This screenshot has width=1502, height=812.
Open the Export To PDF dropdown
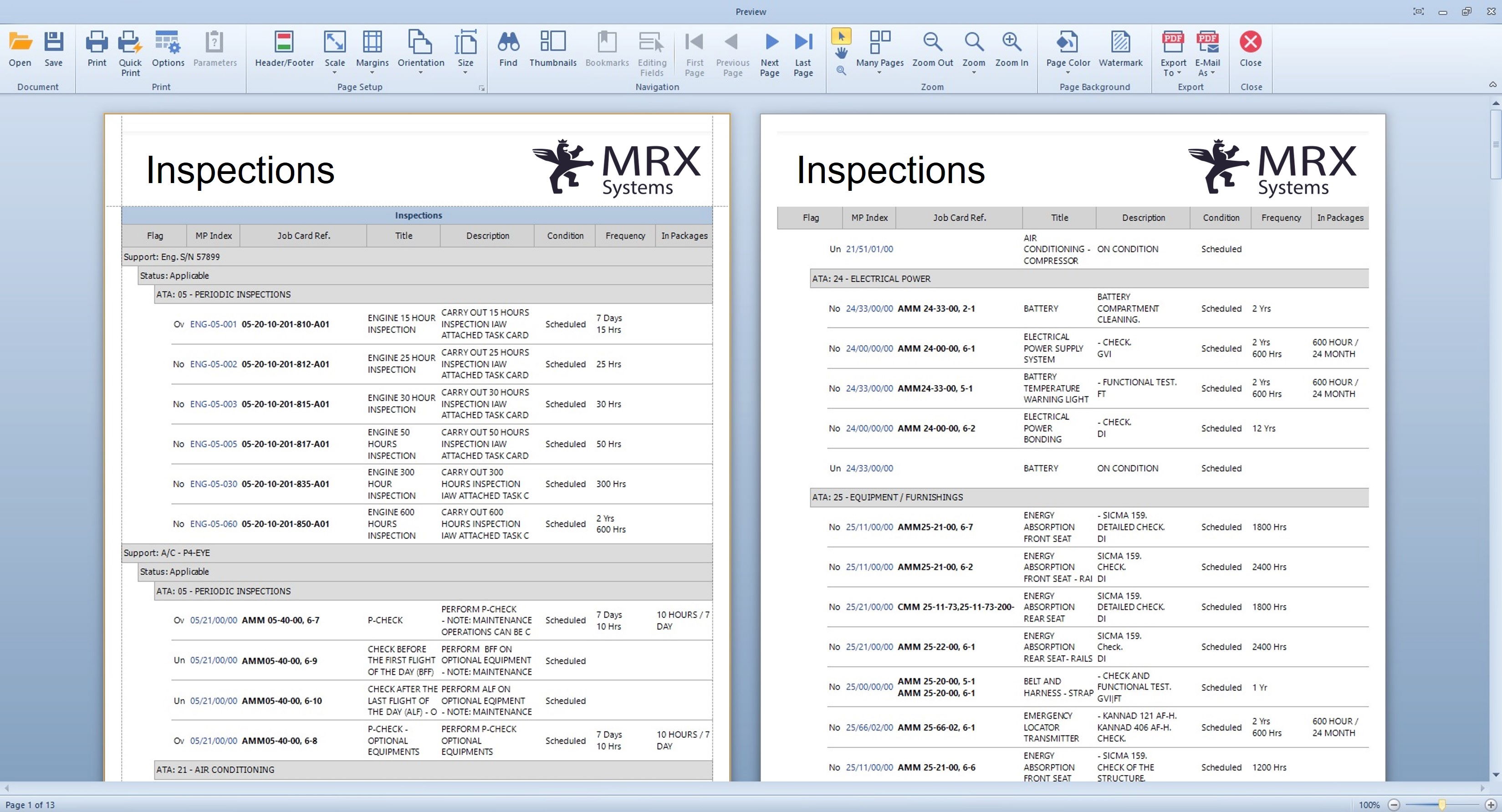(x=1173, y=54)
